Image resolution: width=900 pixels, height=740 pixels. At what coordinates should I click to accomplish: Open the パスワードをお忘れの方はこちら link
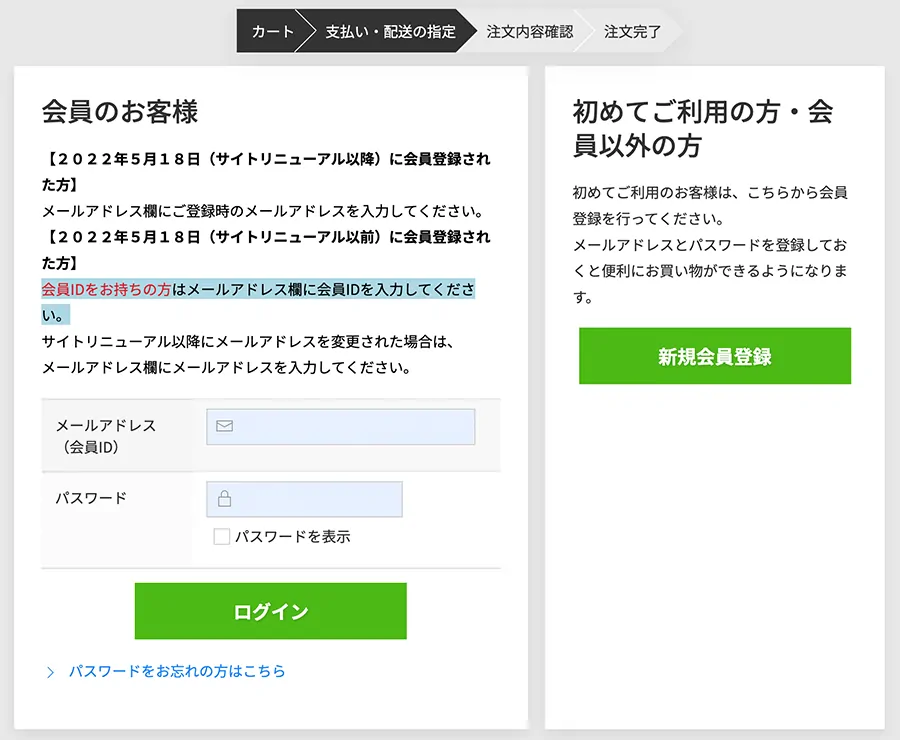point(177,671)
